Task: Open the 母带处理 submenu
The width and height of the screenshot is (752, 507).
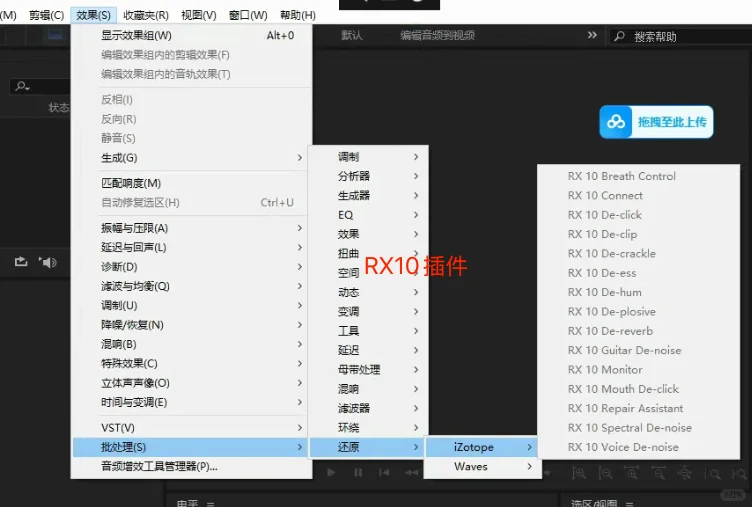Action: tap(368, 369)
